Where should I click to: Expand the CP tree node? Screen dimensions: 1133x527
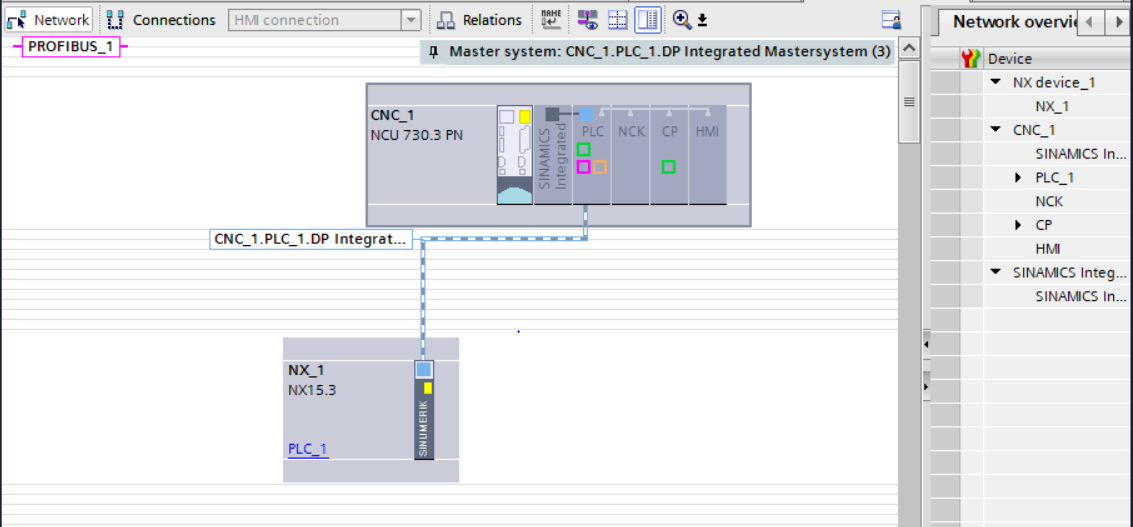[1018, 225]
